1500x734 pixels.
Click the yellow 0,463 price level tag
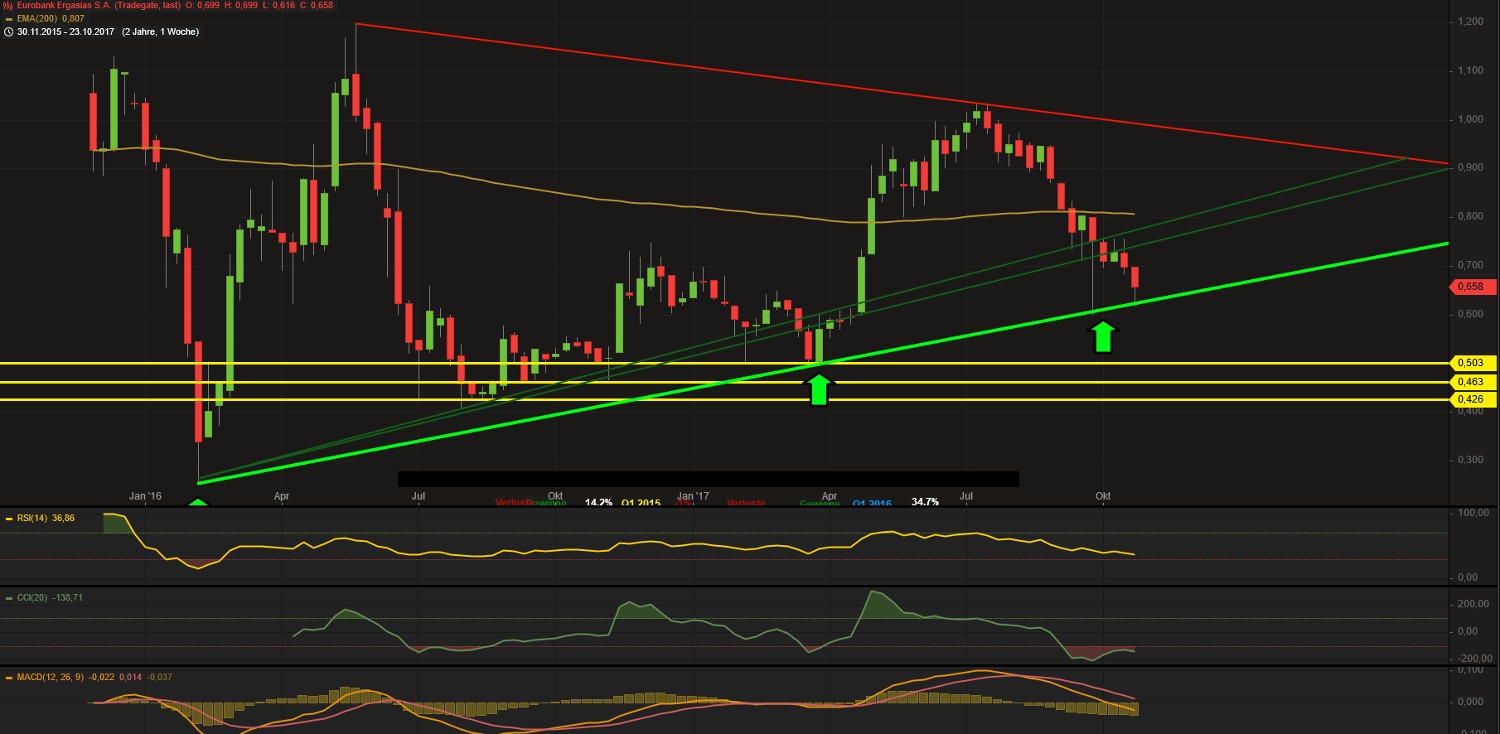[1472, 381]
